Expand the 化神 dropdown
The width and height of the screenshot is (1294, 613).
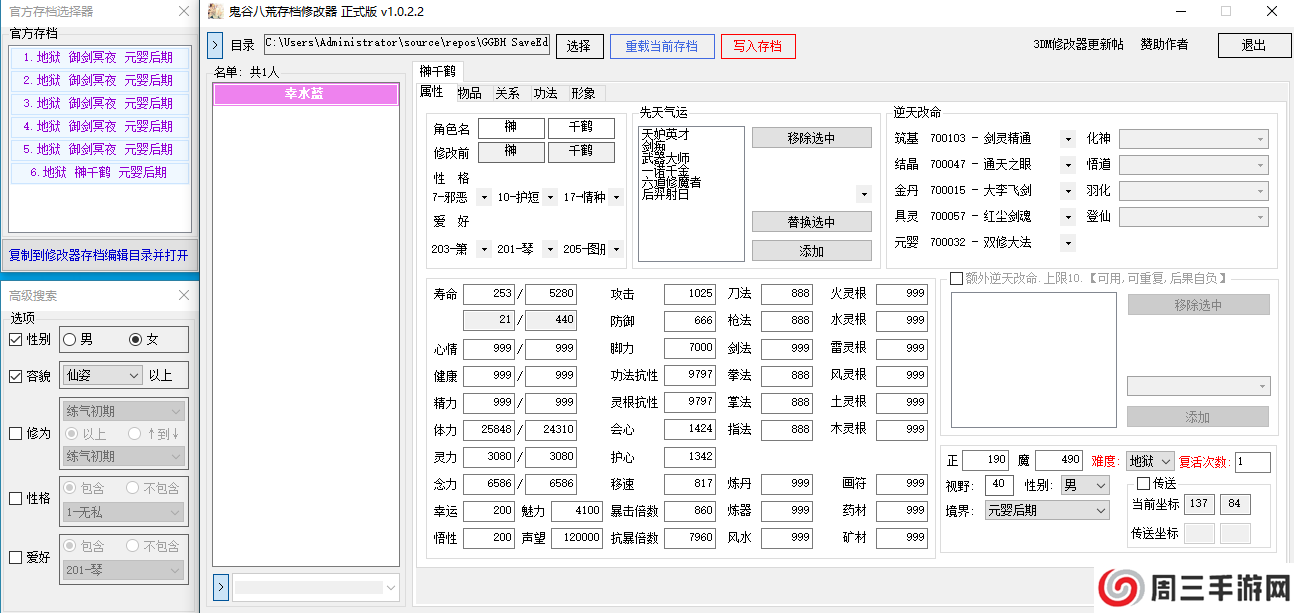1196,138
